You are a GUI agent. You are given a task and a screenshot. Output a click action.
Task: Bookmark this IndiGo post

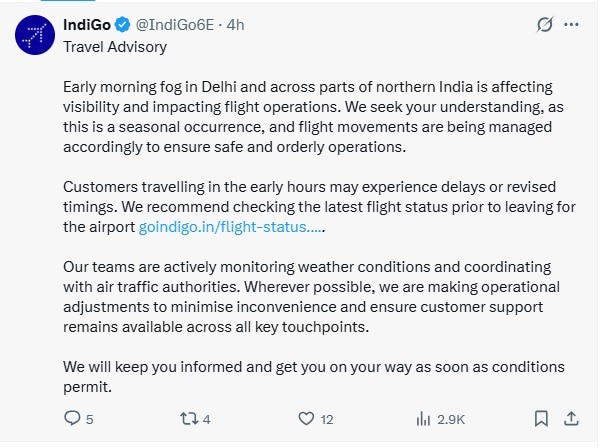pyautogui.click(x=540, y=419)
